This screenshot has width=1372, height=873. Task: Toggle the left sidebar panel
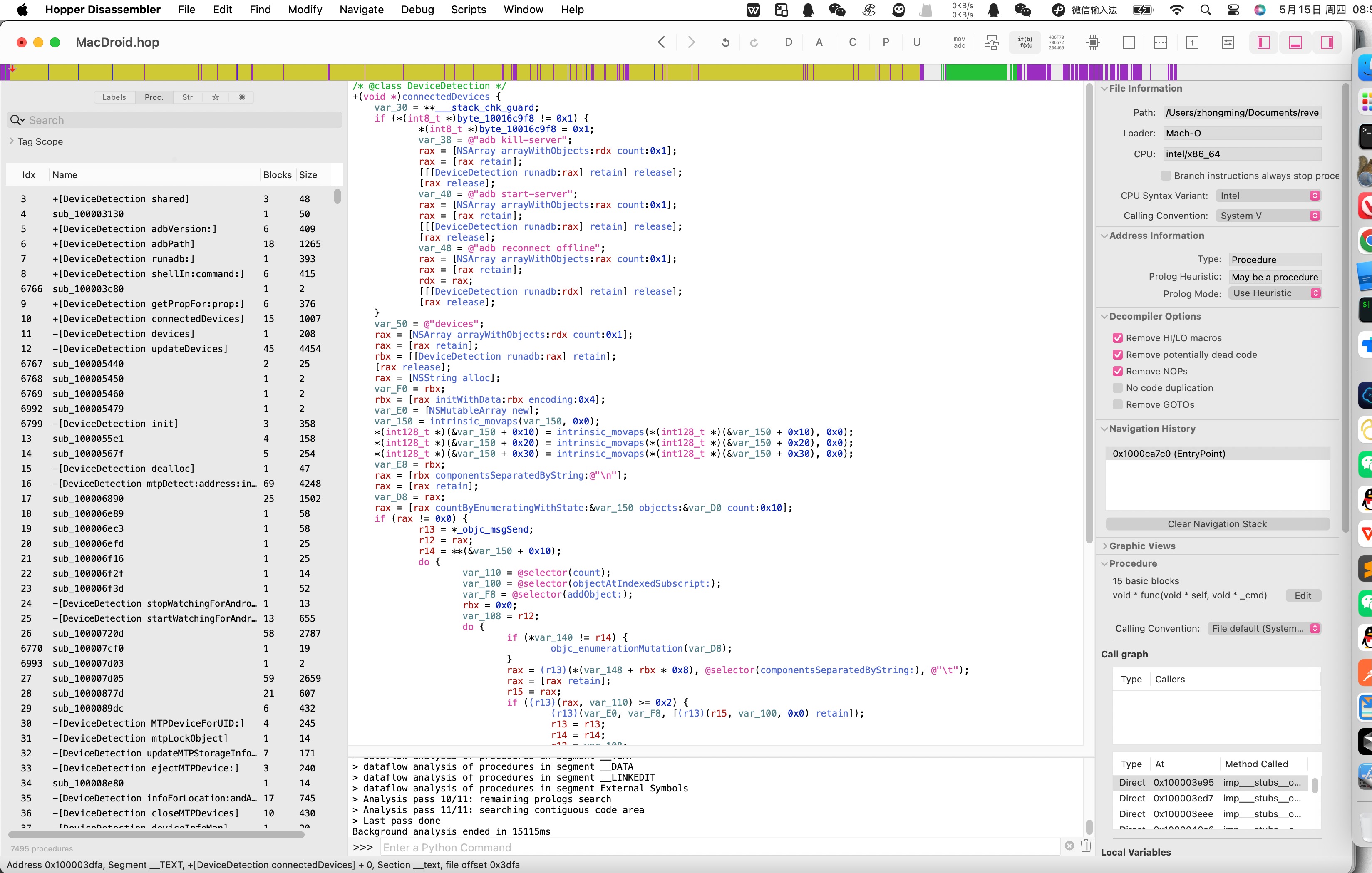pos(1264,43)
